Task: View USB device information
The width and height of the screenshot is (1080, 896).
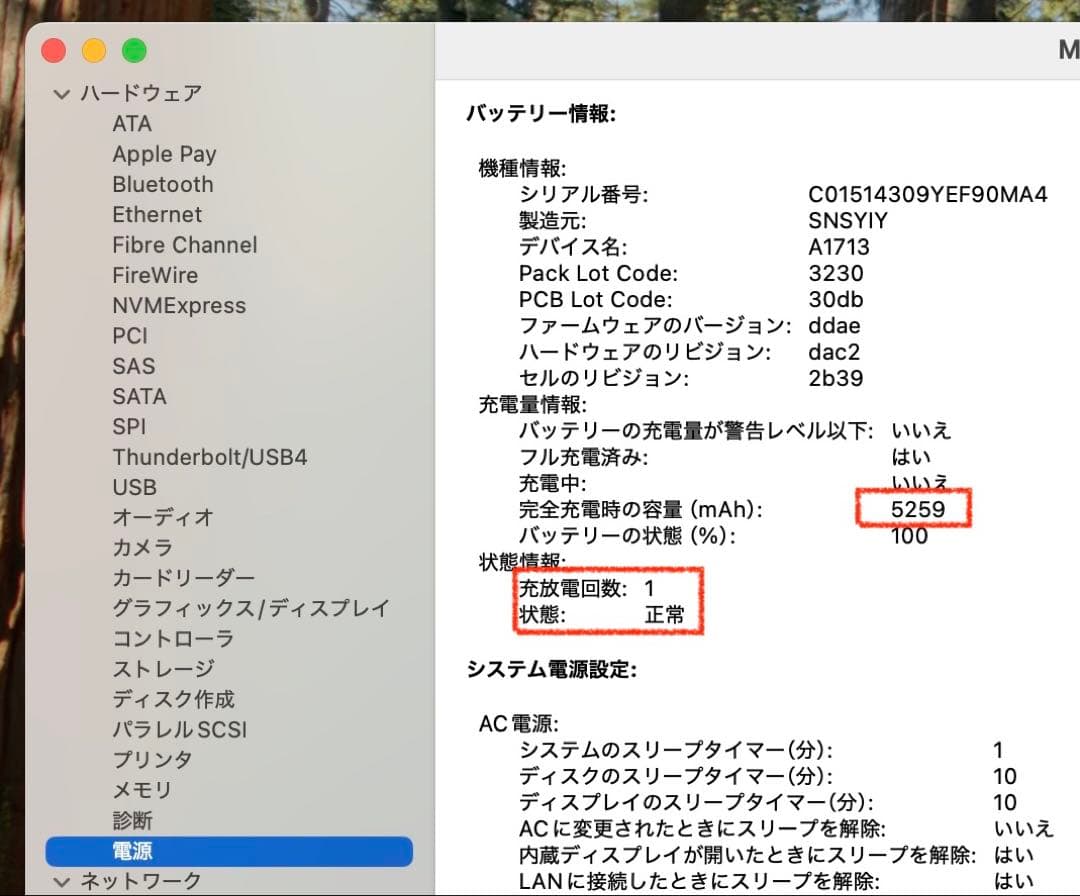Action: click(x=134, y=487)
